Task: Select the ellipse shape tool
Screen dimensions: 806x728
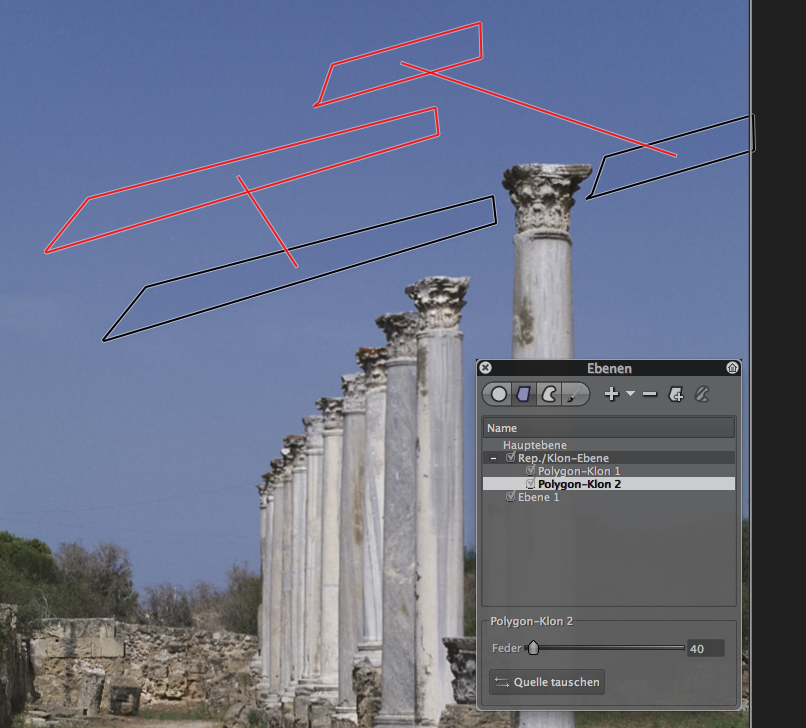Action: coord(499,395)
